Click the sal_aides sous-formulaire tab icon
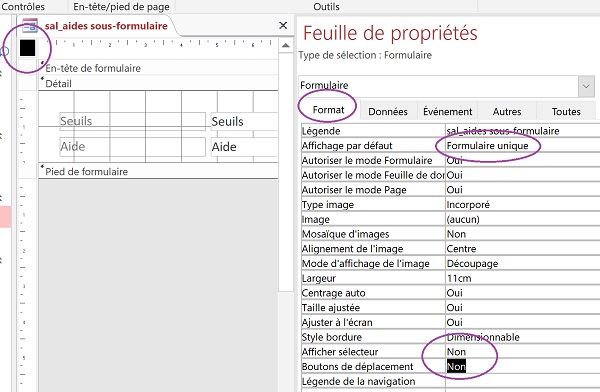The width and height of the screenshot is (600, 392). point(30,25)
